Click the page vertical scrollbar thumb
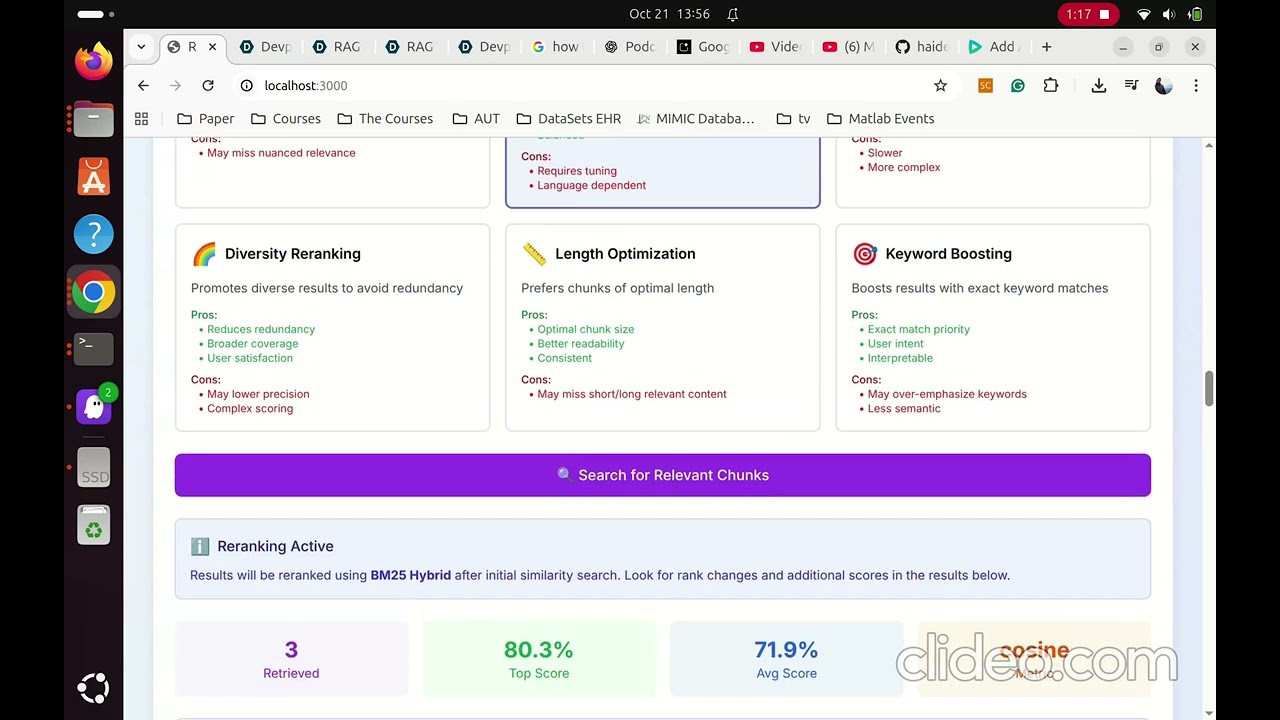This screenshot has width=1280, height=720. click(1209, 389)
